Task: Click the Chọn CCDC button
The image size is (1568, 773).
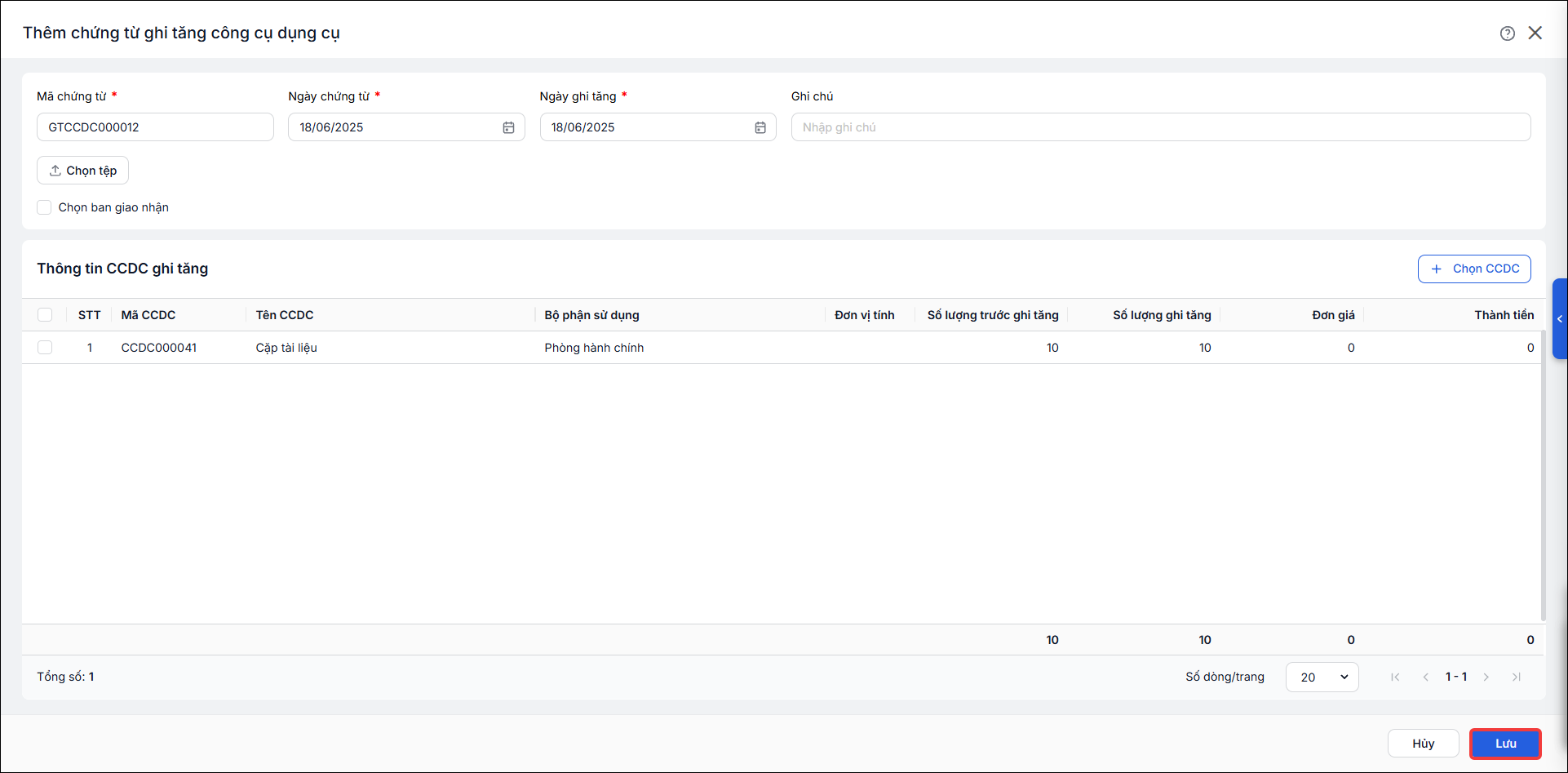Action: (1474, 269)
